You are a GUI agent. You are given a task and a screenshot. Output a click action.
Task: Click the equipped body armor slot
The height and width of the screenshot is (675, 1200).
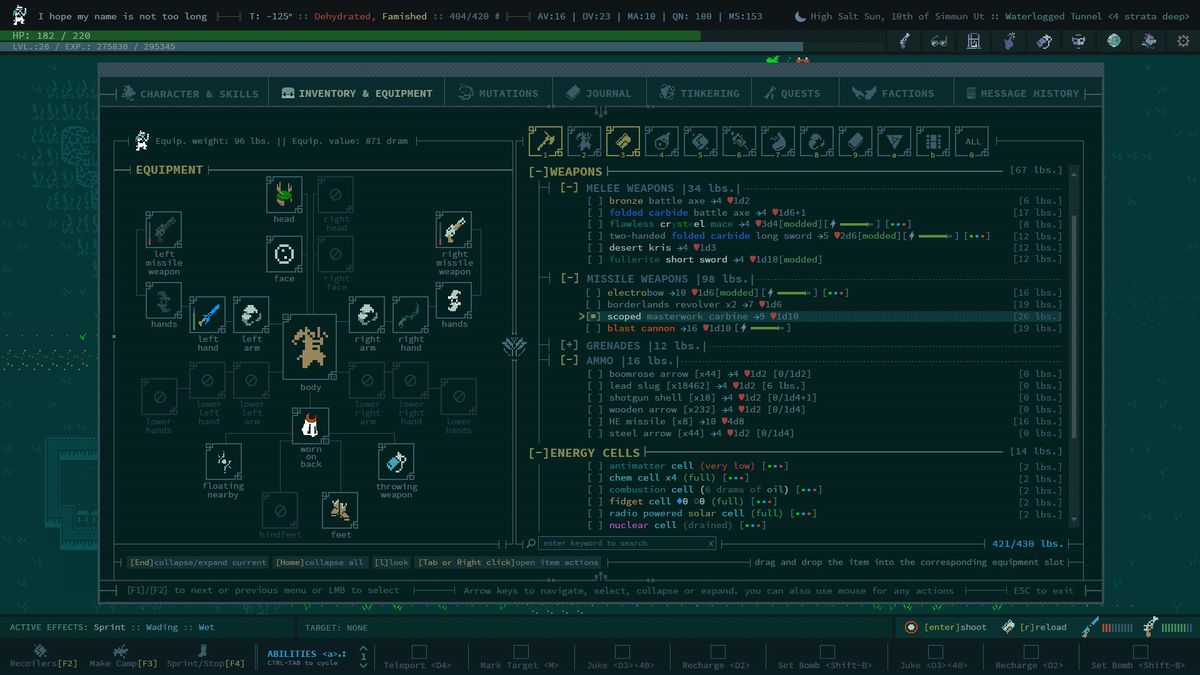coord(310,347)
